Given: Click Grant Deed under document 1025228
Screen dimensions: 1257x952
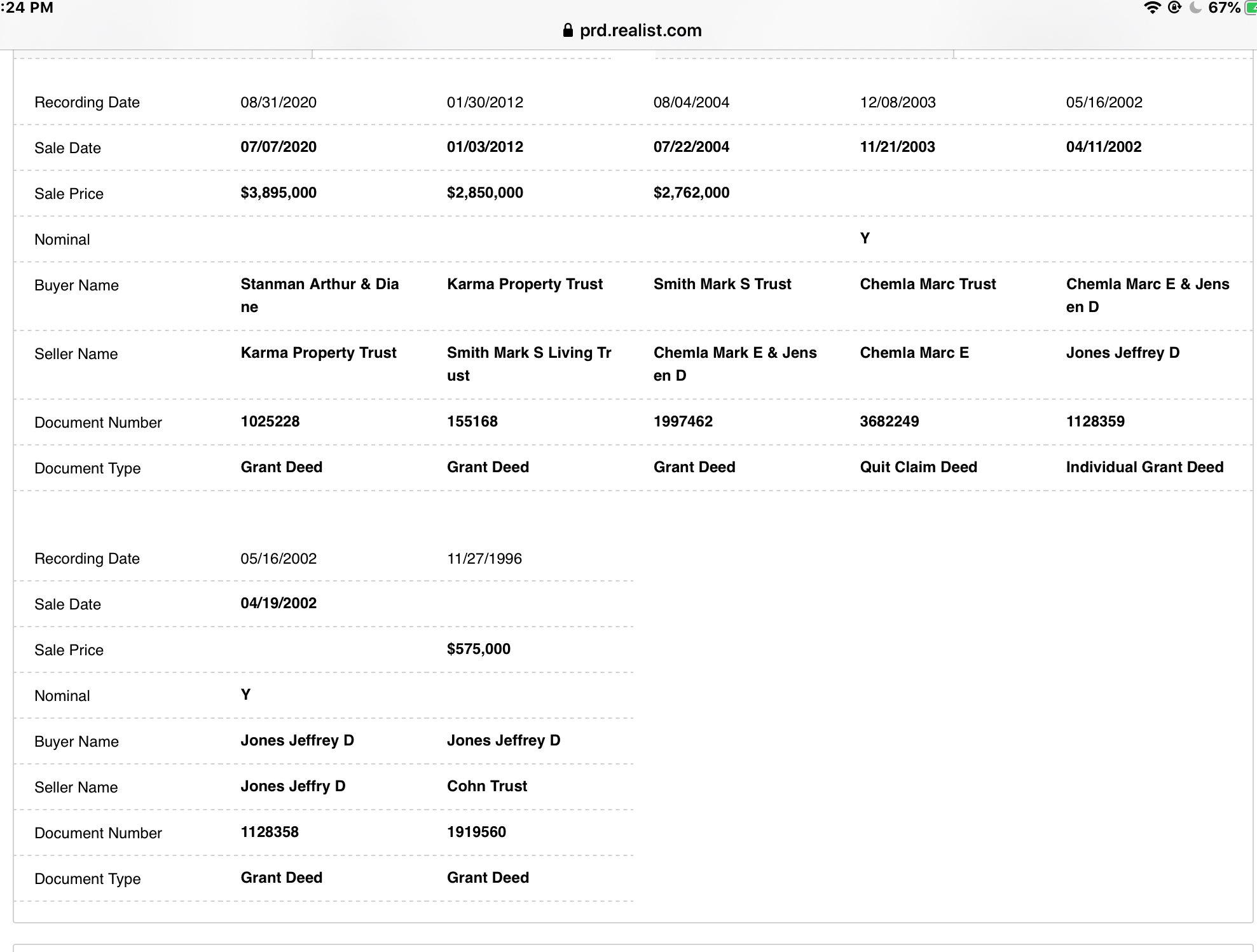Looking at the screenshot, I should [x=282, y=467].
